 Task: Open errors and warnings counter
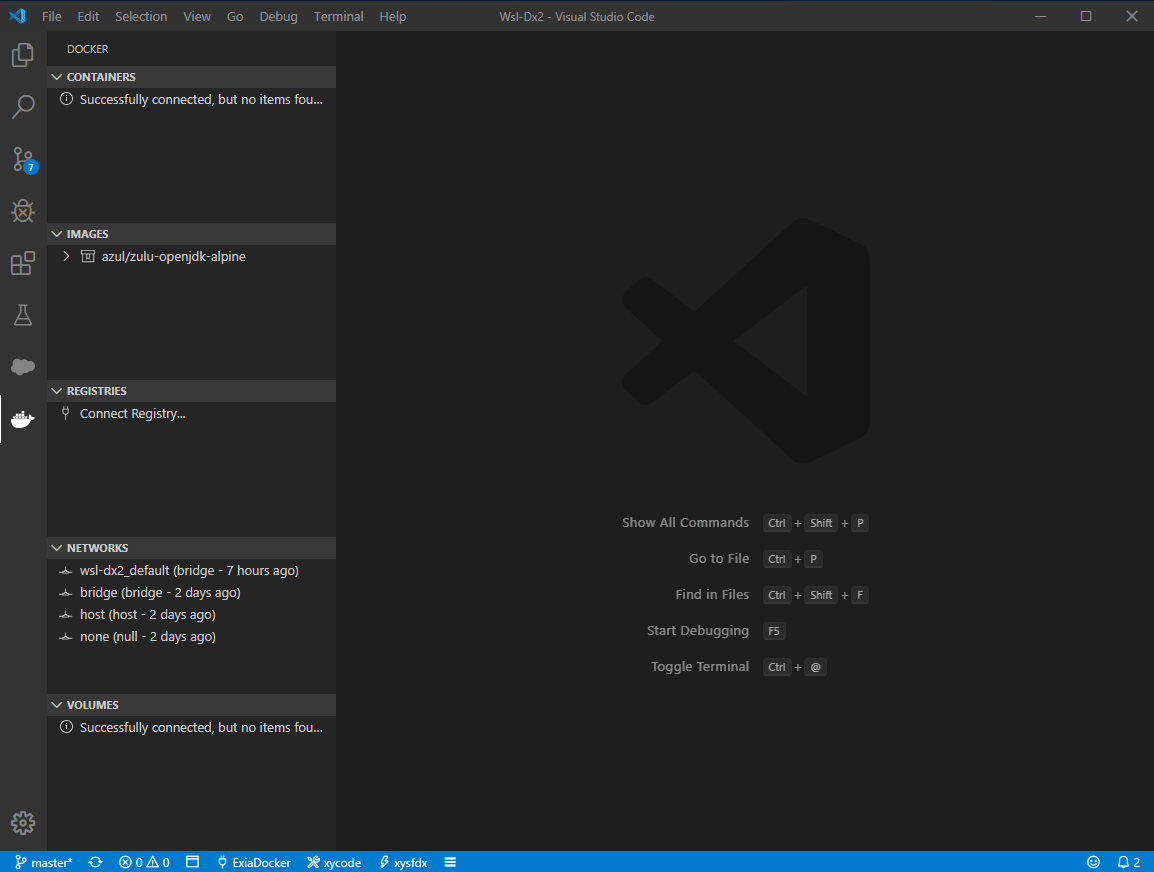(144, 862)
